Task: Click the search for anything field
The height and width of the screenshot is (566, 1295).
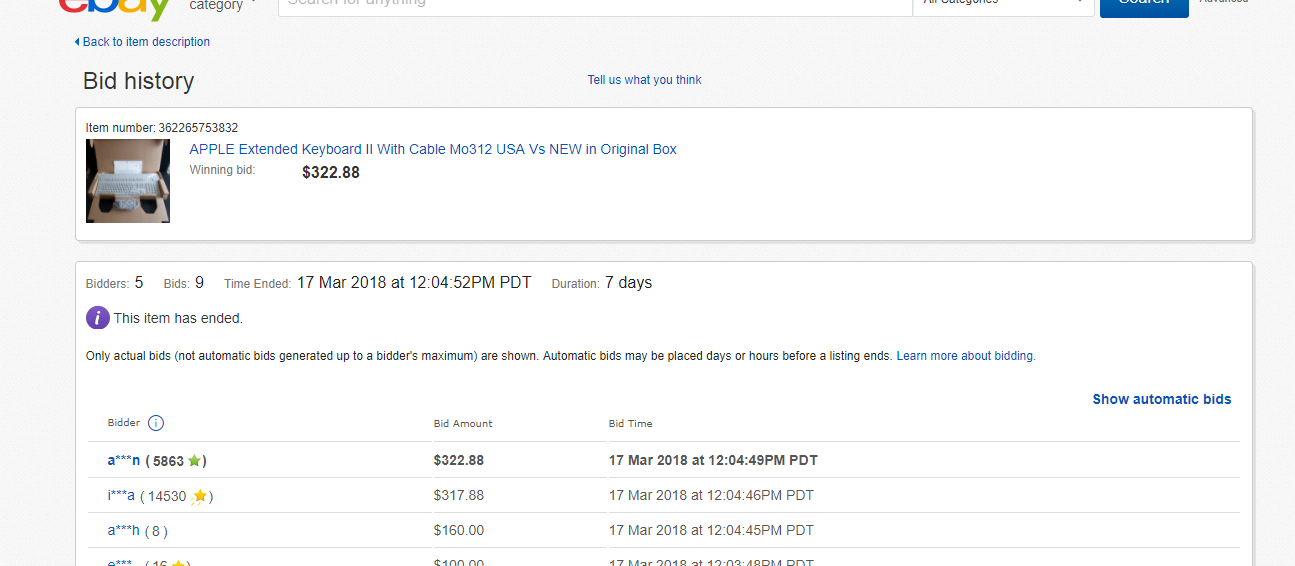Action: pyautogui.click(x=595, y=4)
